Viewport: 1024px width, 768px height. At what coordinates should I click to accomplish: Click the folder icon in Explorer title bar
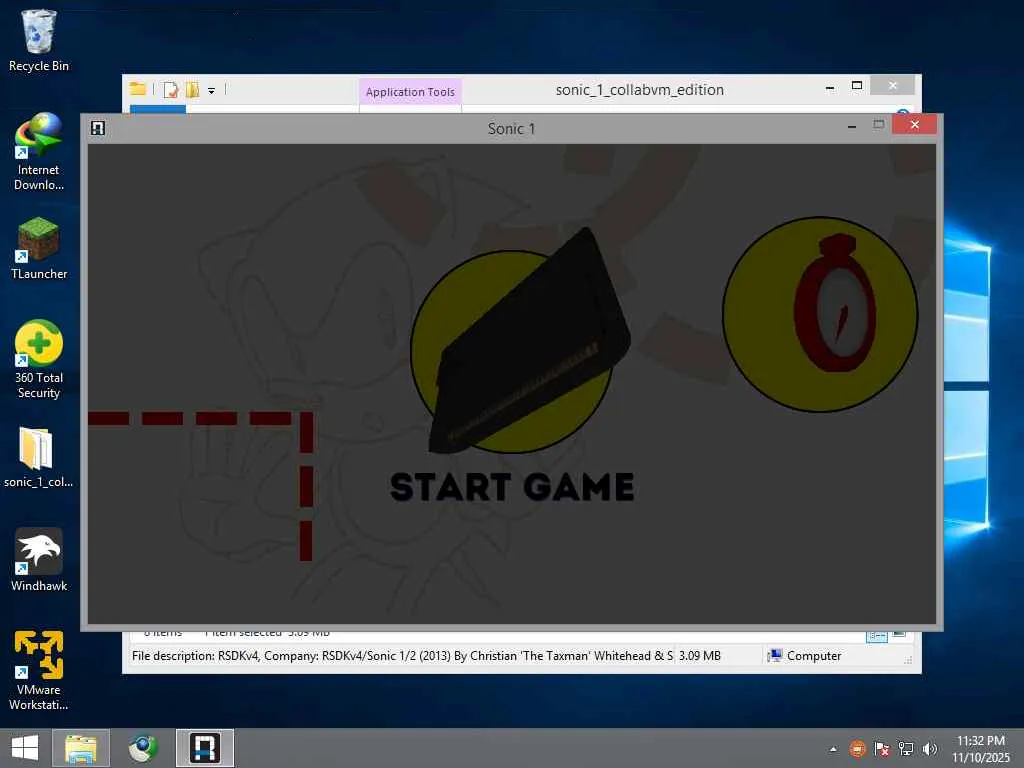137,89
